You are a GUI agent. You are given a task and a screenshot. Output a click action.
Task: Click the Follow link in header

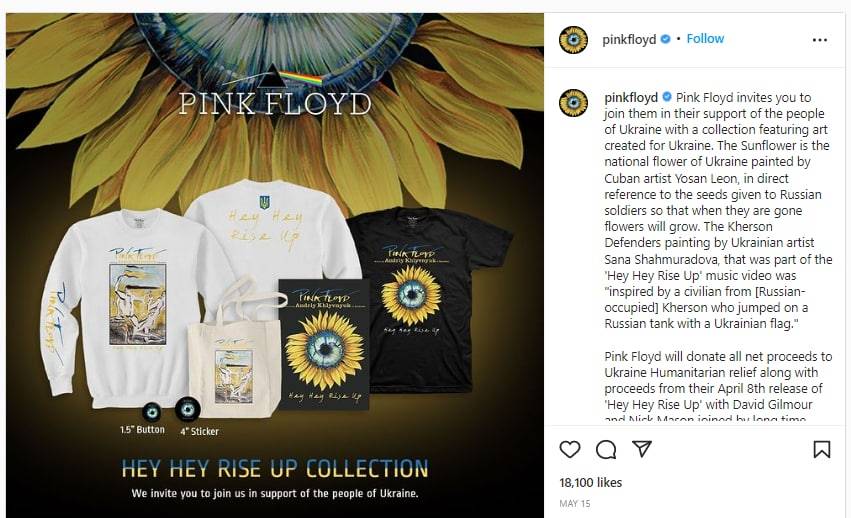coord(705,39)
